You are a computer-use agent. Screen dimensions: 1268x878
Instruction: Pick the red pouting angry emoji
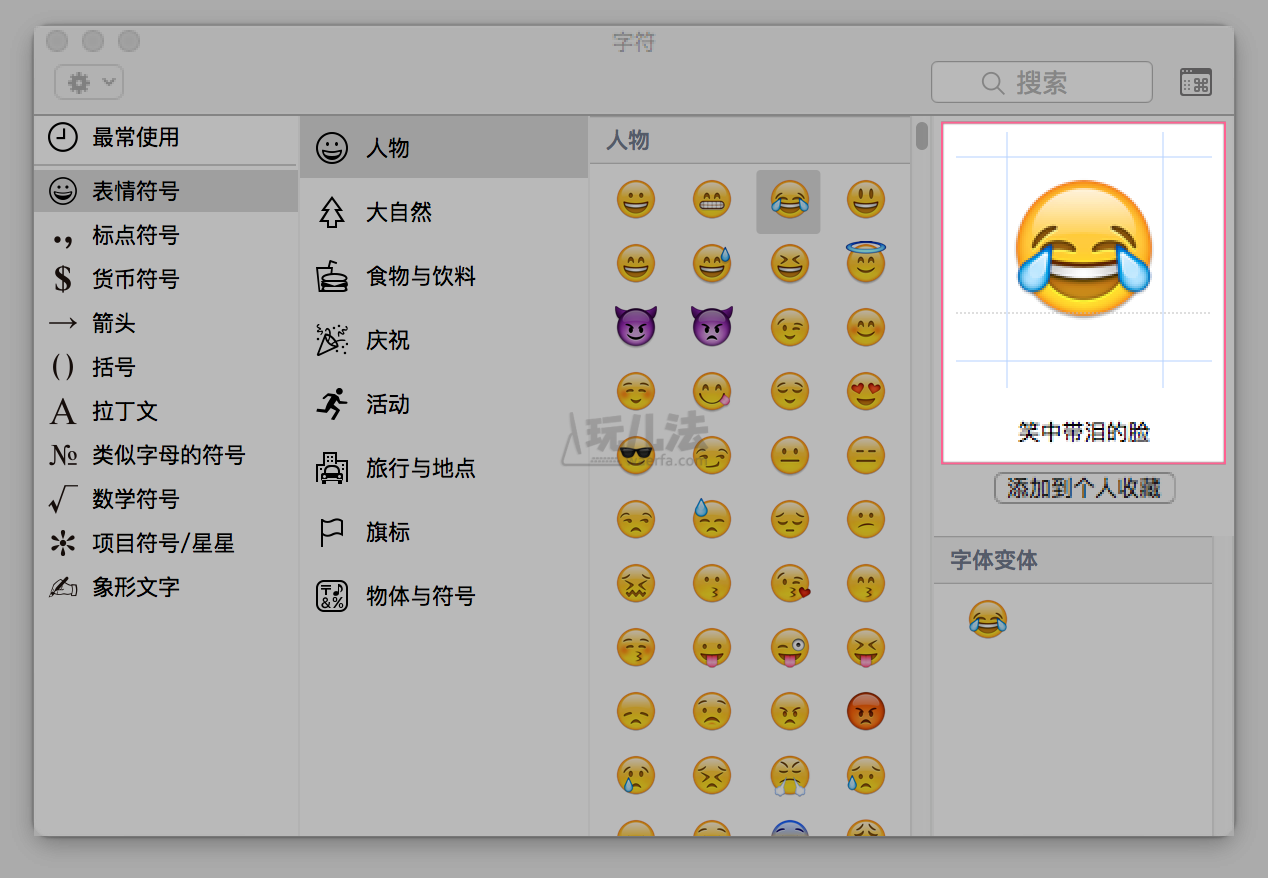point(866,712)
